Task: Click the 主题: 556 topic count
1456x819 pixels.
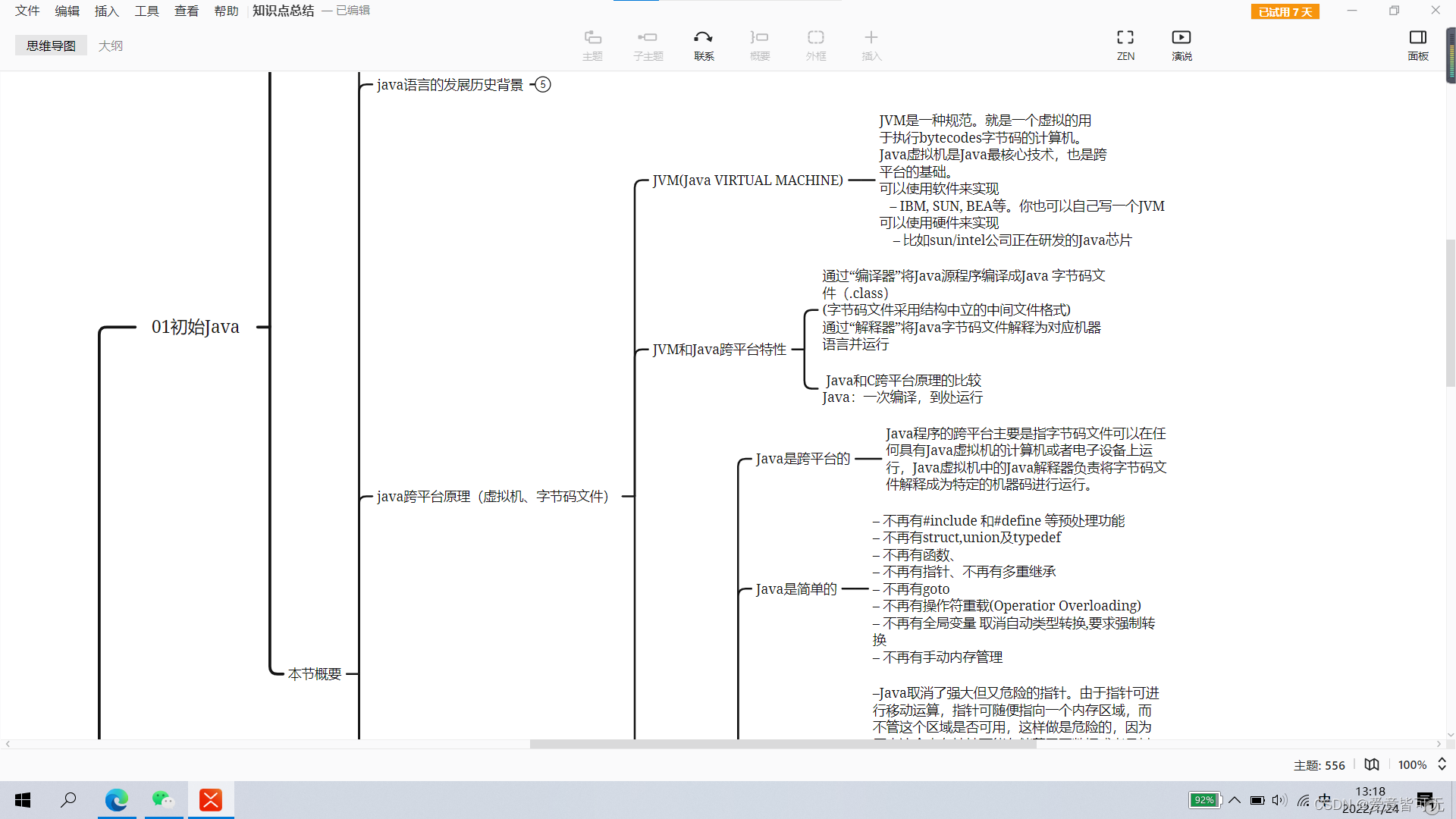Action: (x=1319, y=765)
